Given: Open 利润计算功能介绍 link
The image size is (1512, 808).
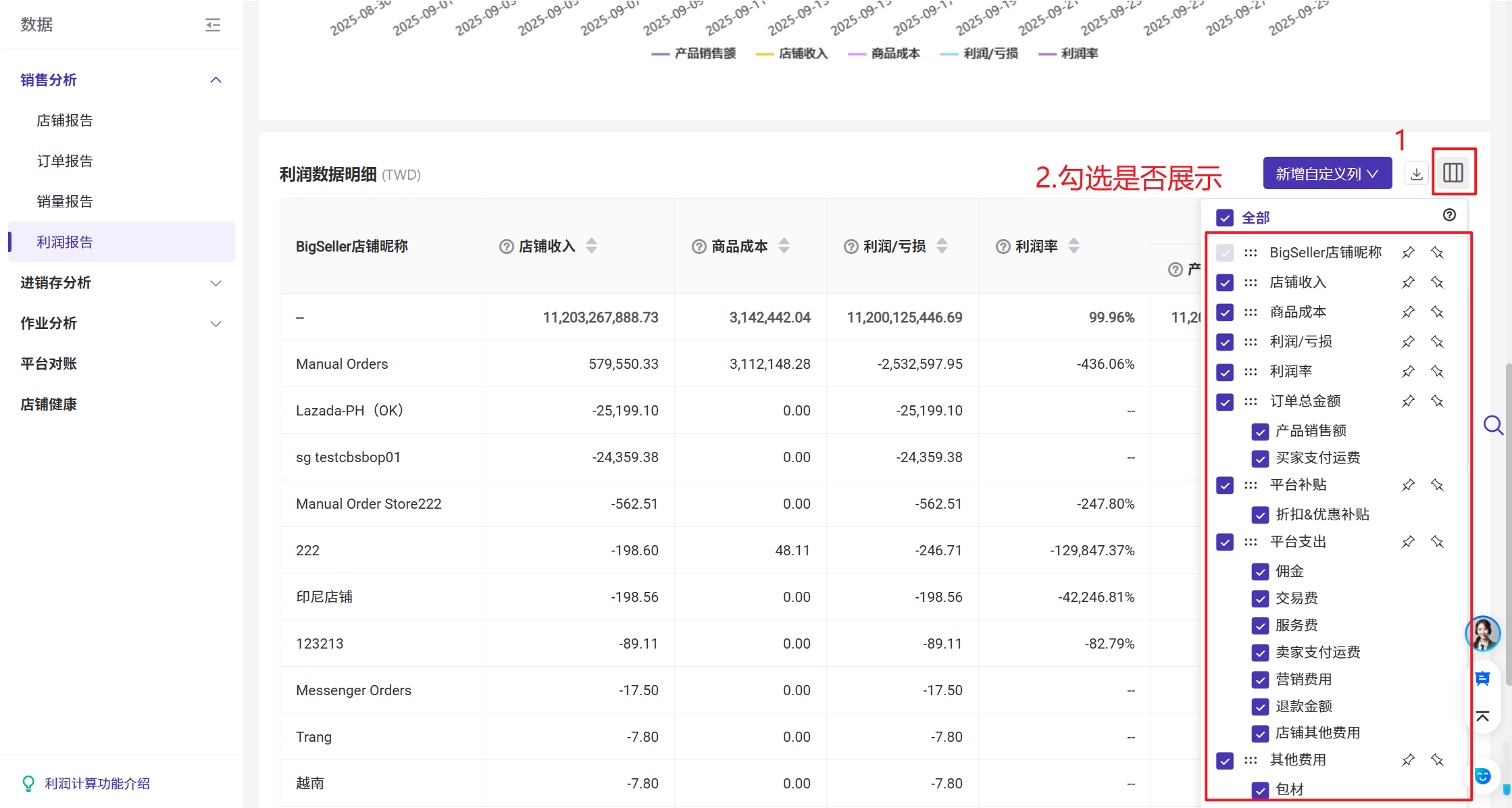Looking at the screenshot, I should tap(97, 783).
